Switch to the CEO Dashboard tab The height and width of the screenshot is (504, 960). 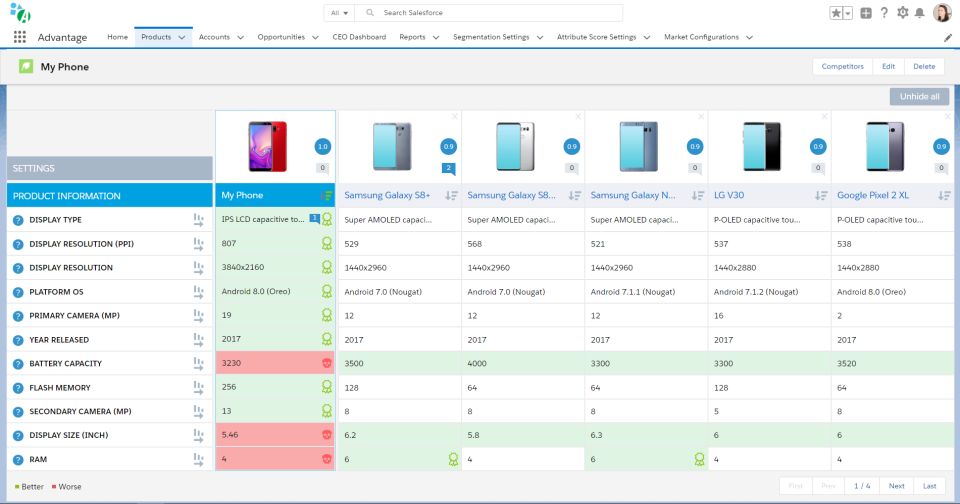[359, 37]
